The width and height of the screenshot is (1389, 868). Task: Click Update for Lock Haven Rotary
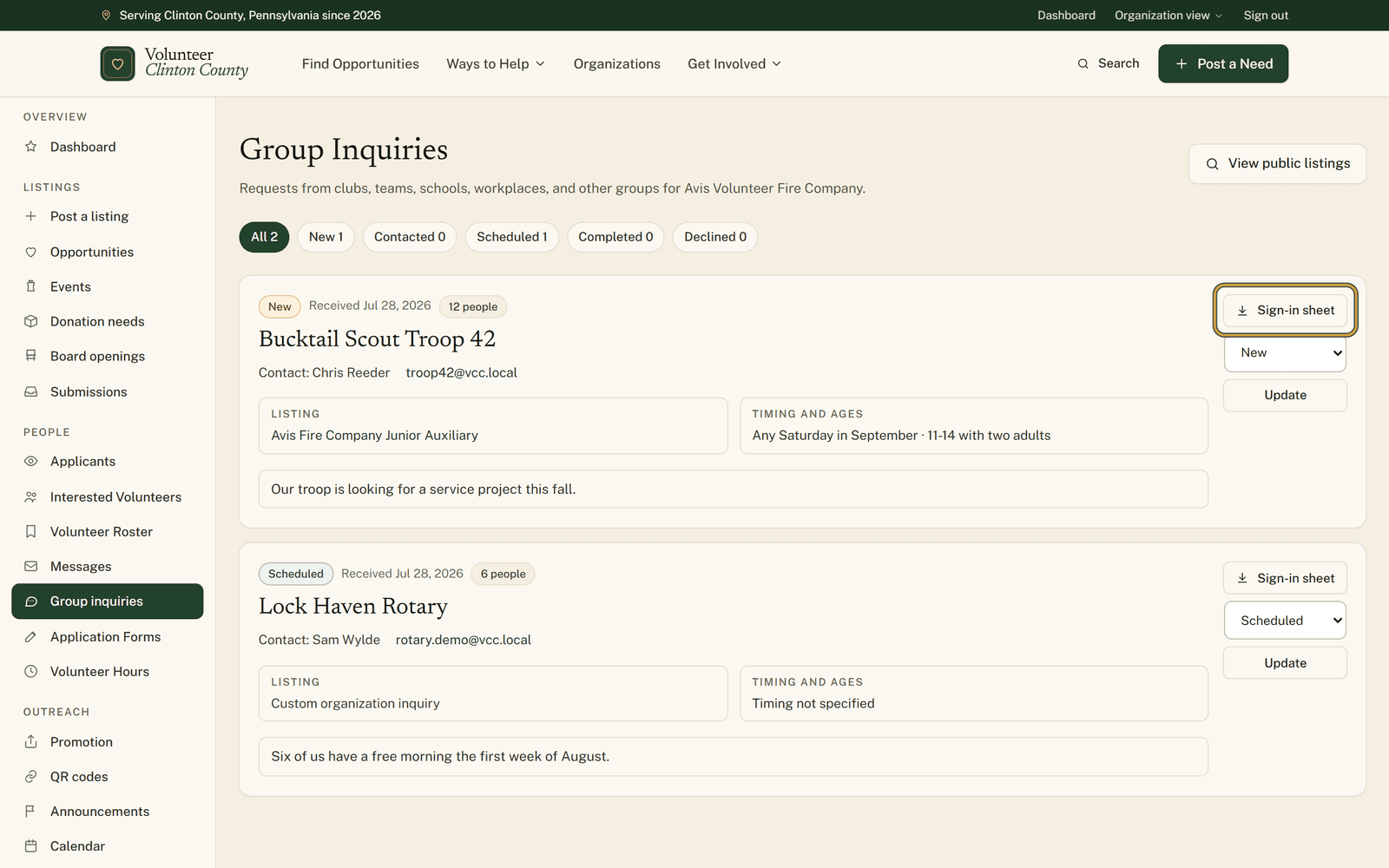point(1285,663)
